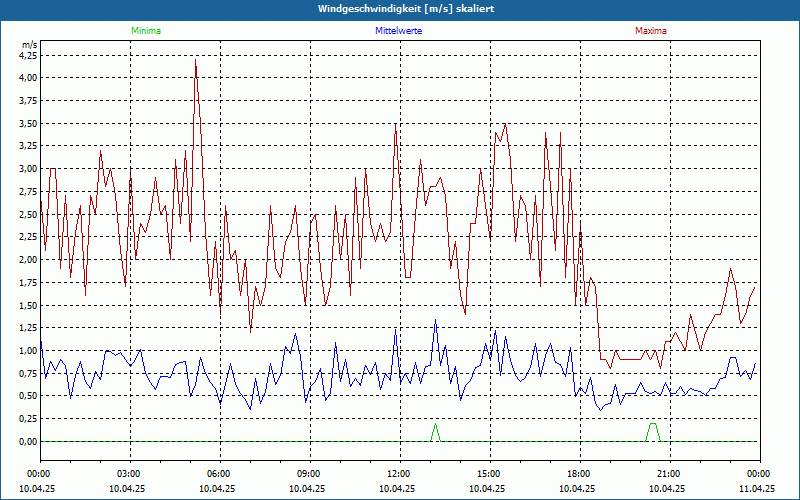The width and height of the screenshot is (800, 500).
Task: Click the 3,25 y-axis value
Action: [28, 146]
